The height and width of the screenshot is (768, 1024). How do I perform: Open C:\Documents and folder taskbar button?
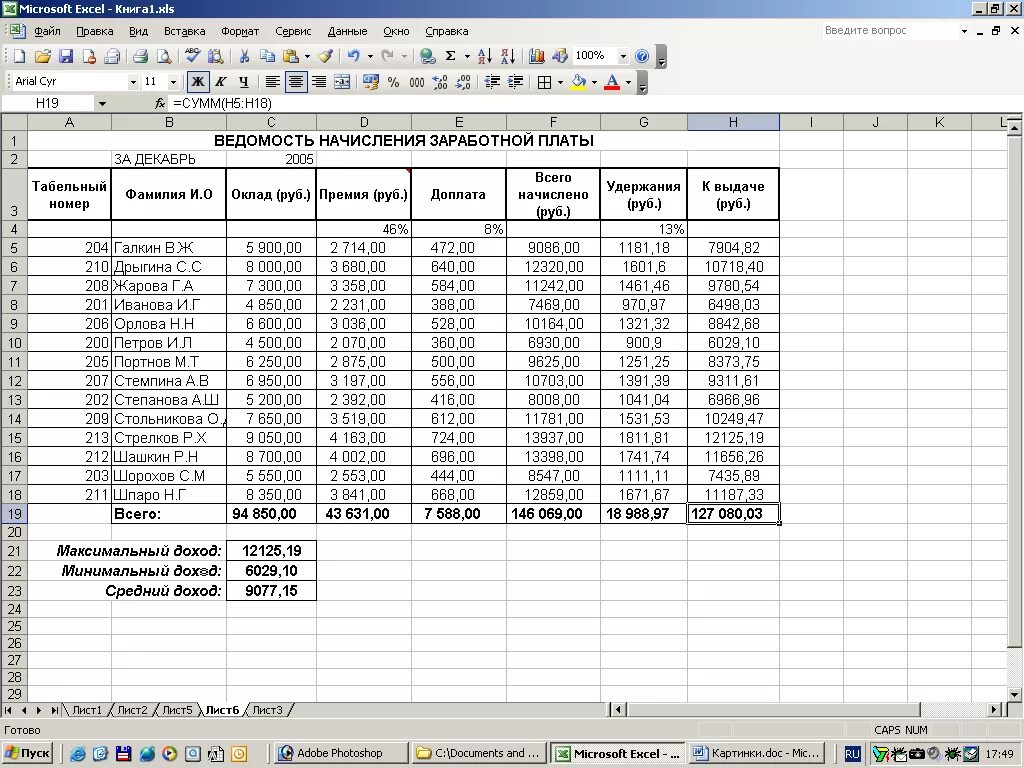click(x=478, y=753)
